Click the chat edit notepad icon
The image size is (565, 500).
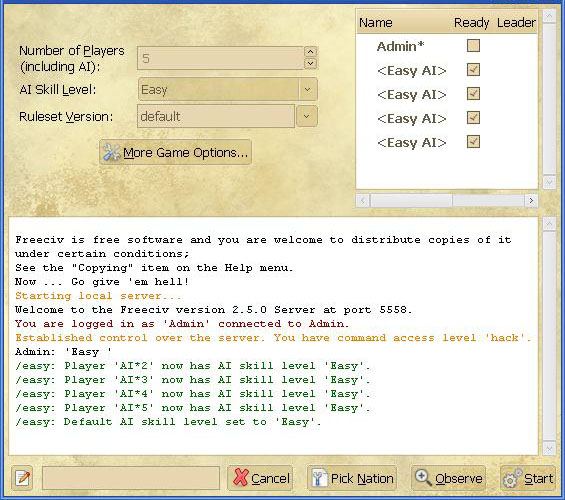pos(22,478)
